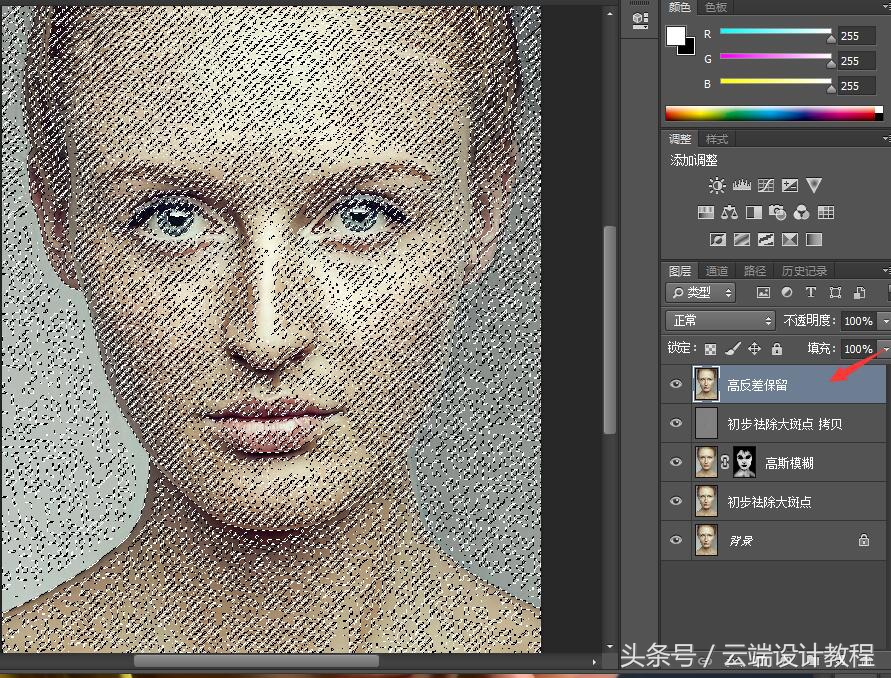
Task: Click the lock transparent pixels icon
Action: pyautogui.click(x=710, y=349)
